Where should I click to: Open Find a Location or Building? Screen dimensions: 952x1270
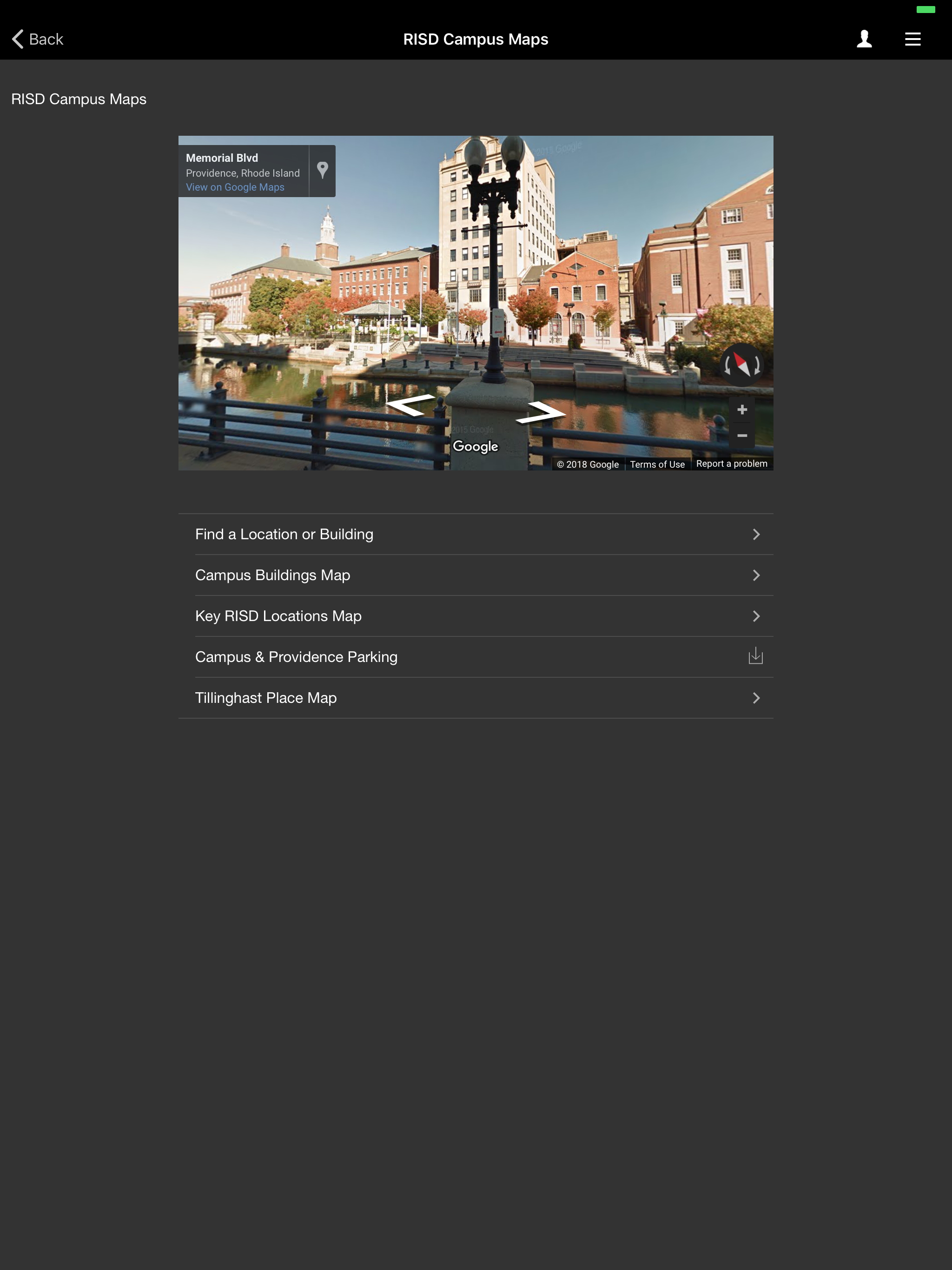[476, 534]
